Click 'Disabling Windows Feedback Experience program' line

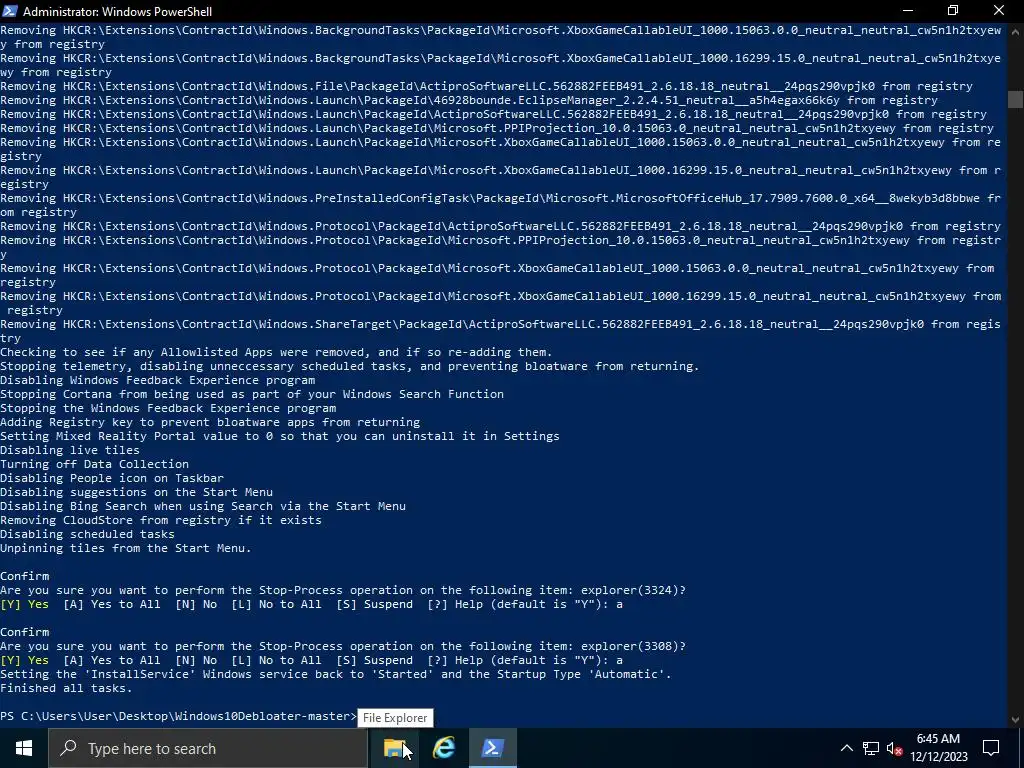(x=157, y=380)
